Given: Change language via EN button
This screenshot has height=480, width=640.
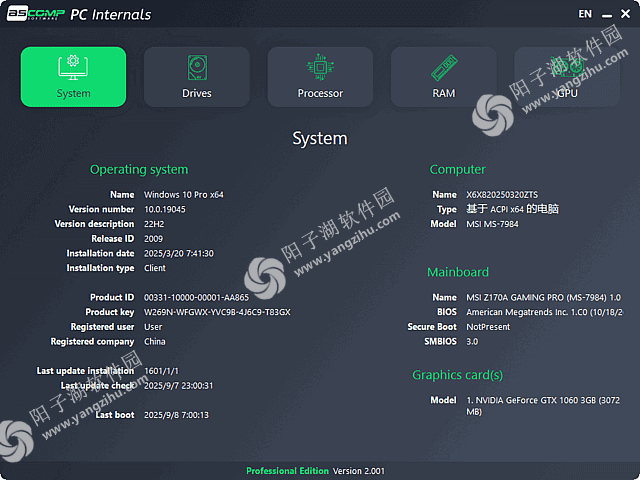Looking at the screenshot, I should click(x=585, y=14).
